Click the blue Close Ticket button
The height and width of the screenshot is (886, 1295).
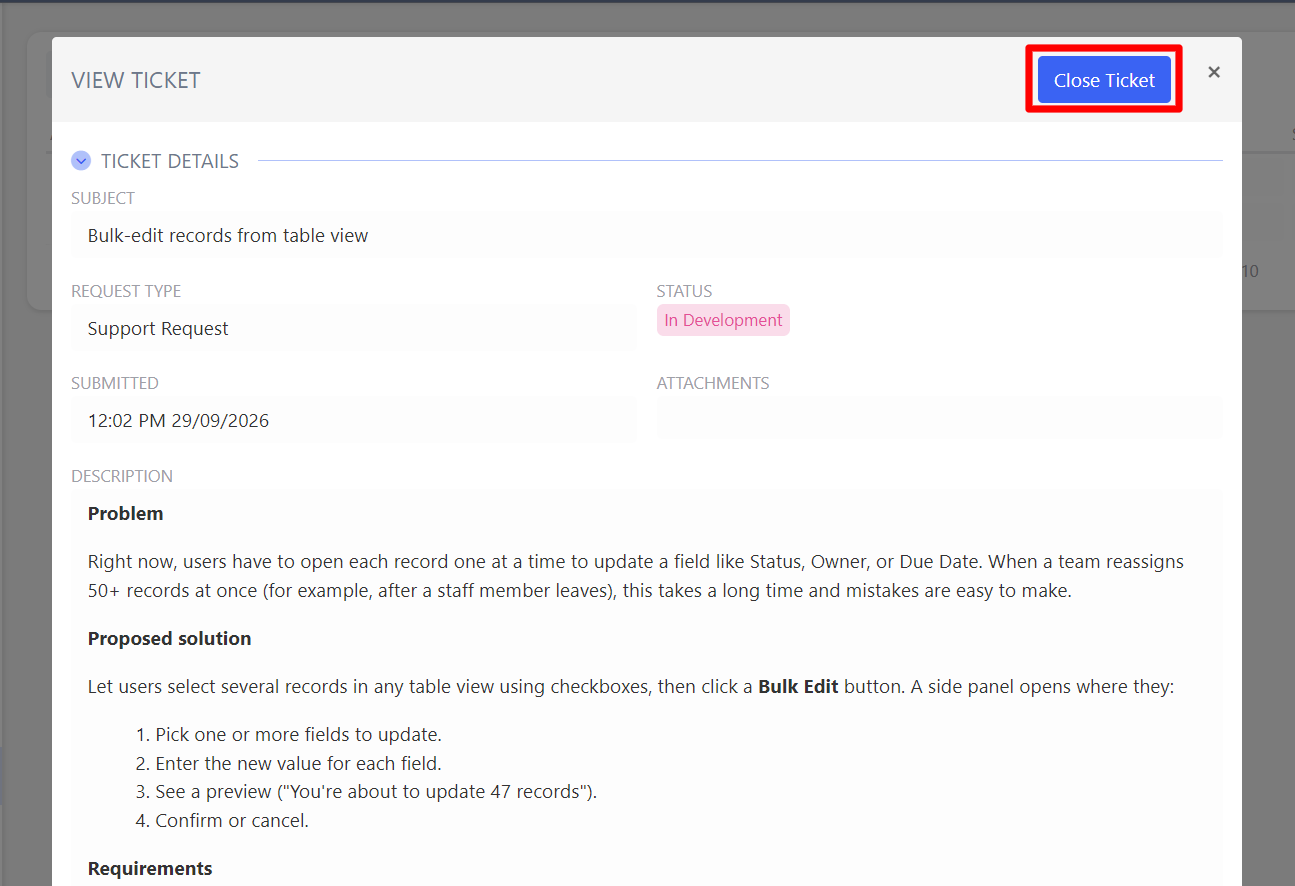click(x=1104, y=80)
